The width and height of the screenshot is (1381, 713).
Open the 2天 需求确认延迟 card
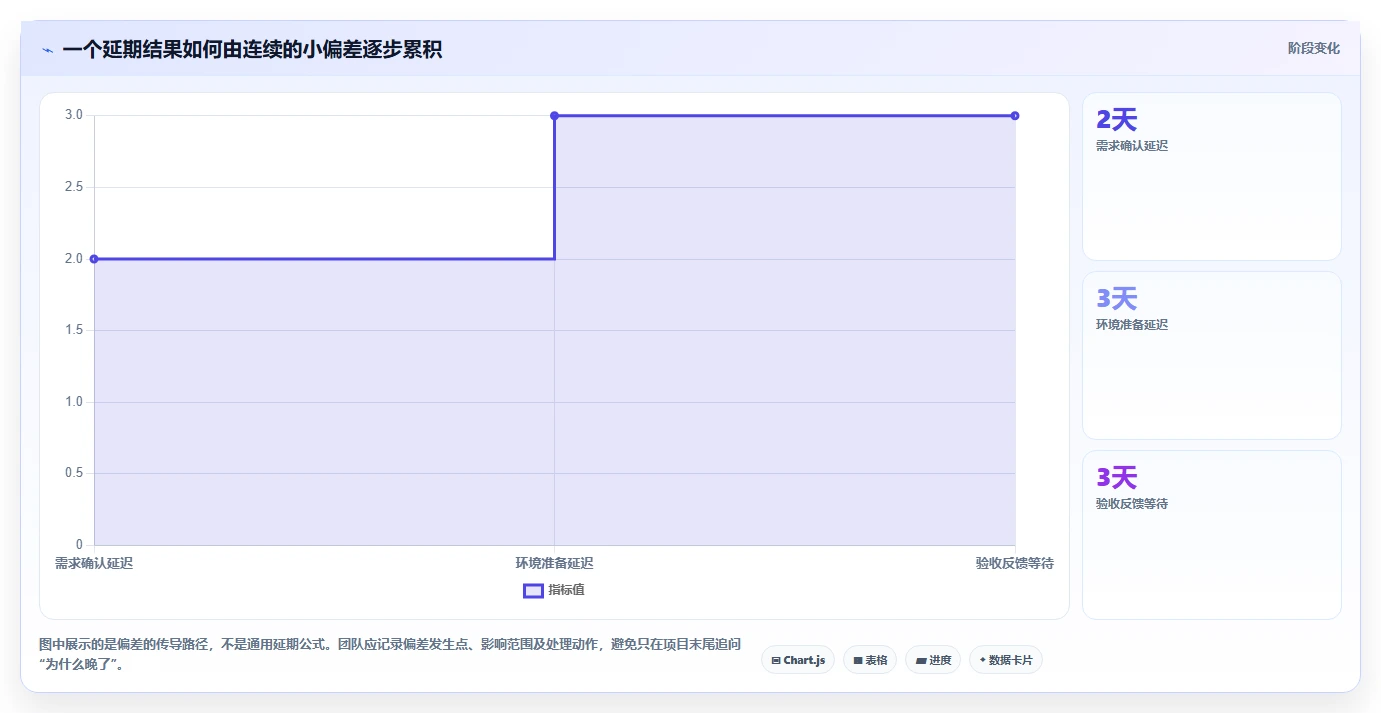(x=1211, y=177)
